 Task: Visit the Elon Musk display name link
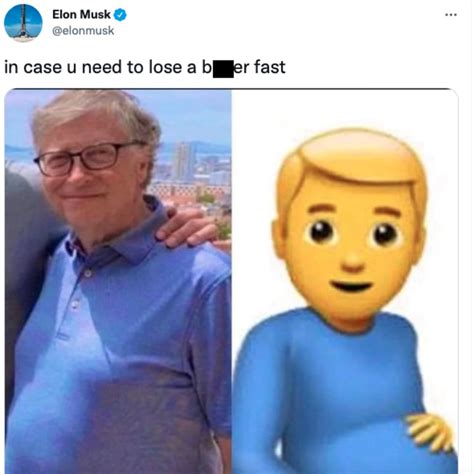[81, 15]
